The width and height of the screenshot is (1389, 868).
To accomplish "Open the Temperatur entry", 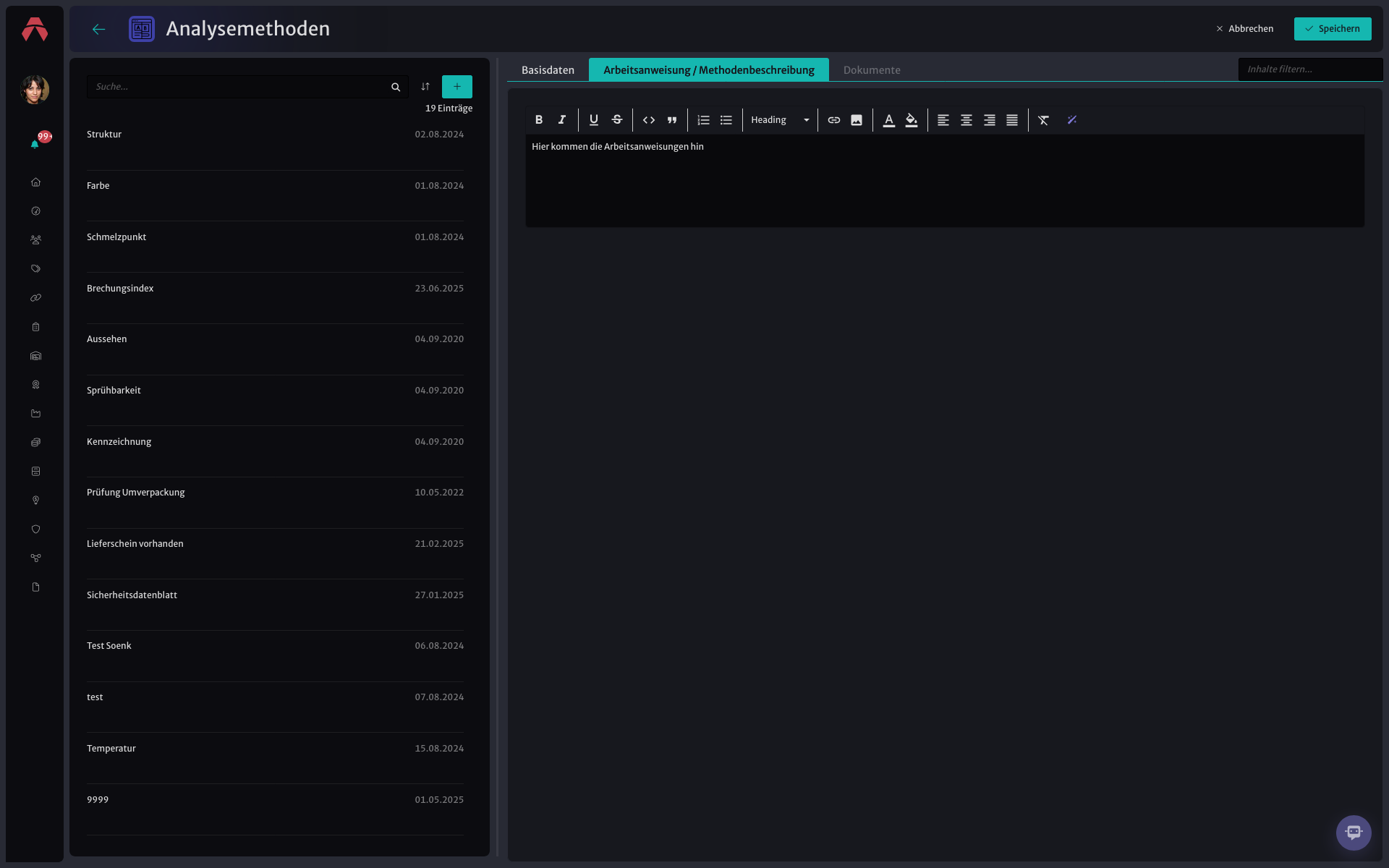I will coord(275,759).
